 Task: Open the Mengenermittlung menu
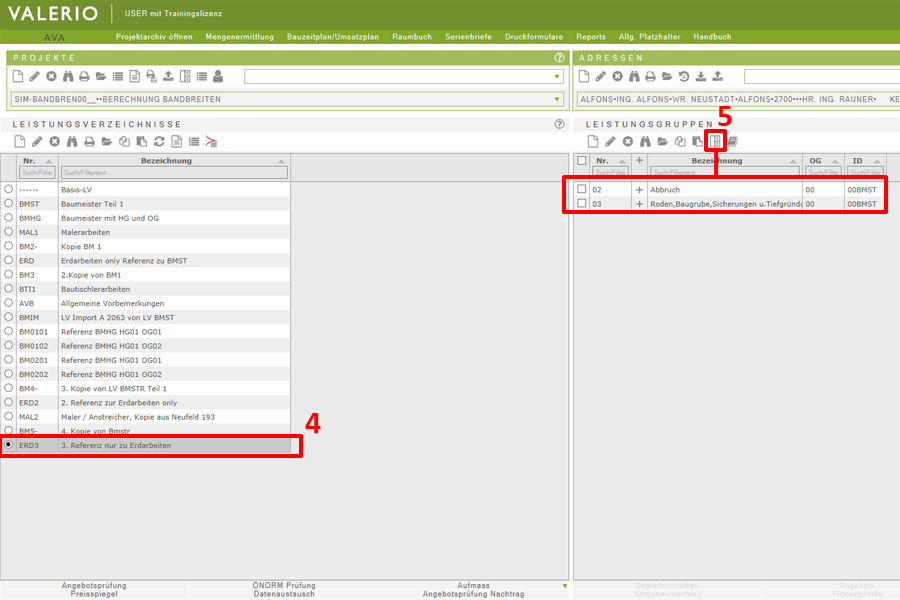pos(239,36)
